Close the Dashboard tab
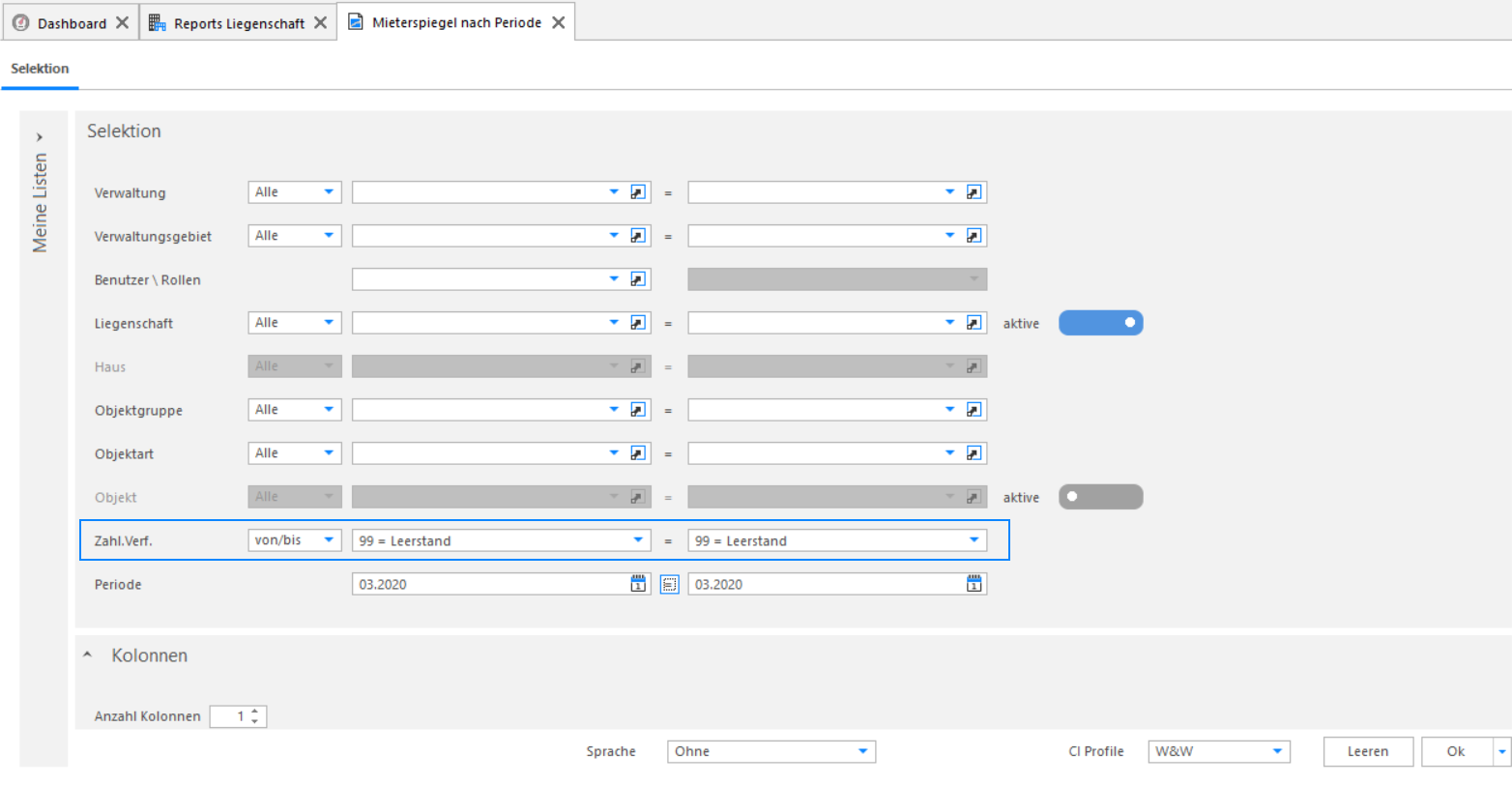 coord(122,22)
